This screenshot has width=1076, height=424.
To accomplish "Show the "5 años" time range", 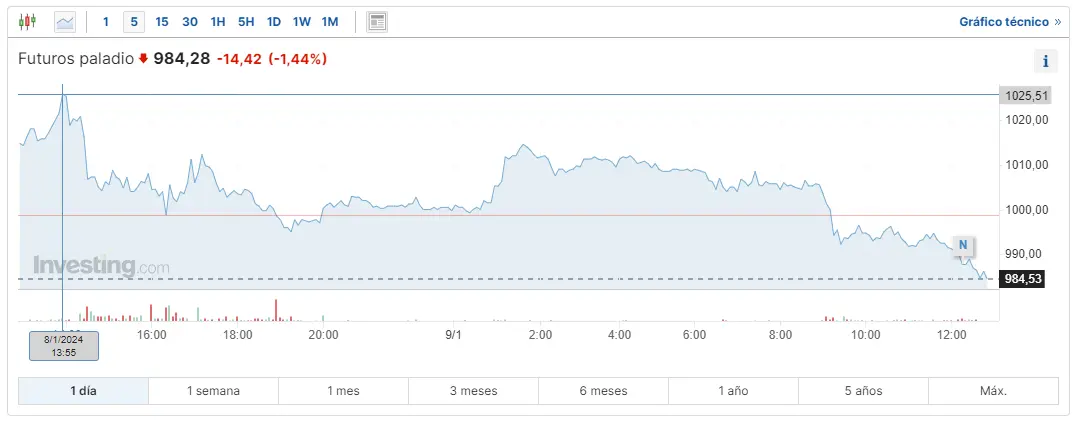I will (863, 391).
